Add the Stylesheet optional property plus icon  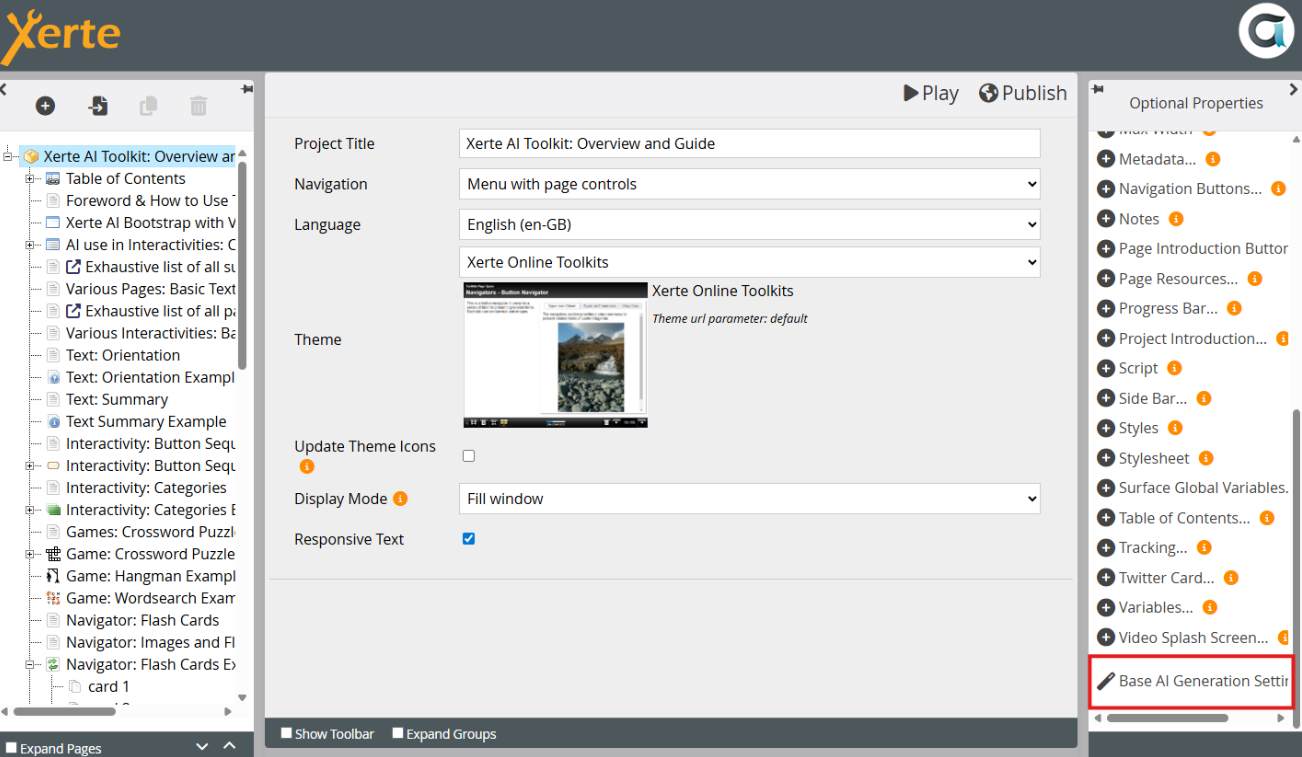[1105, 458]
